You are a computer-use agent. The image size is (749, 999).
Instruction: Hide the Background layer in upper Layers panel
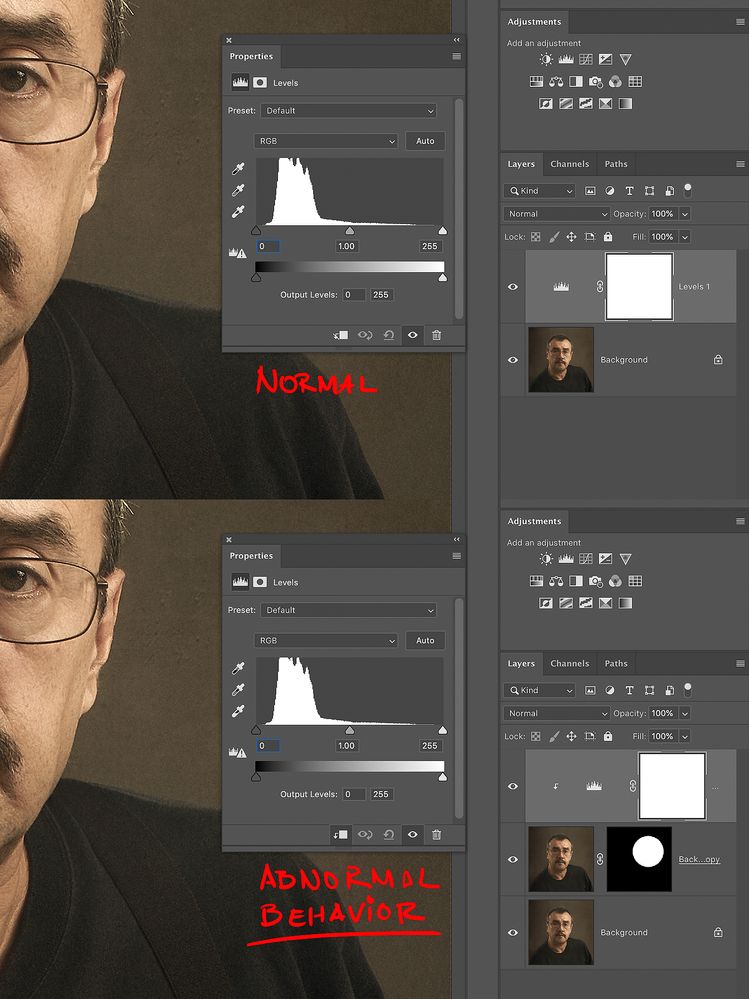pyautogui.click(x=513, y=360)
